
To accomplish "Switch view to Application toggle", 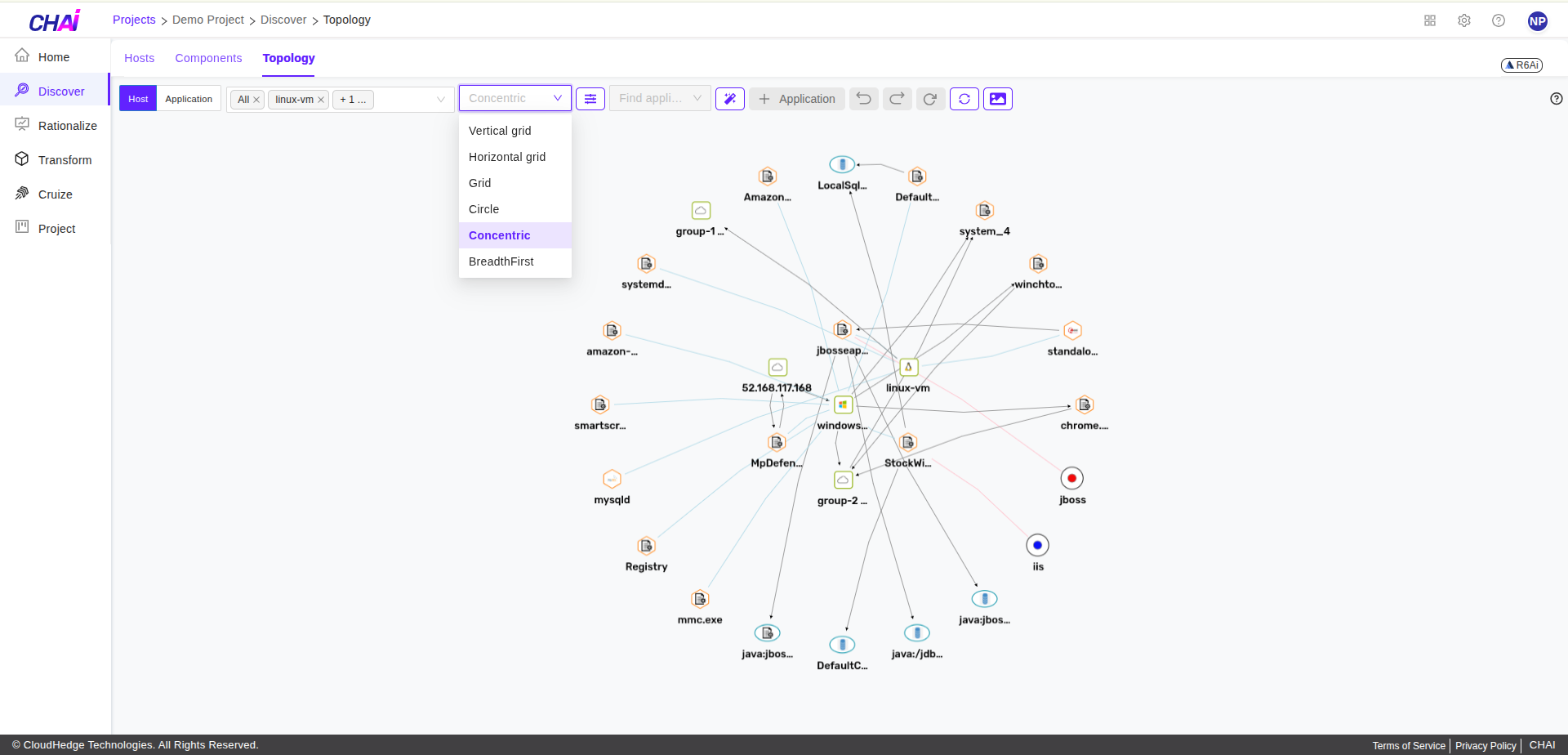I will coord(189,99).
